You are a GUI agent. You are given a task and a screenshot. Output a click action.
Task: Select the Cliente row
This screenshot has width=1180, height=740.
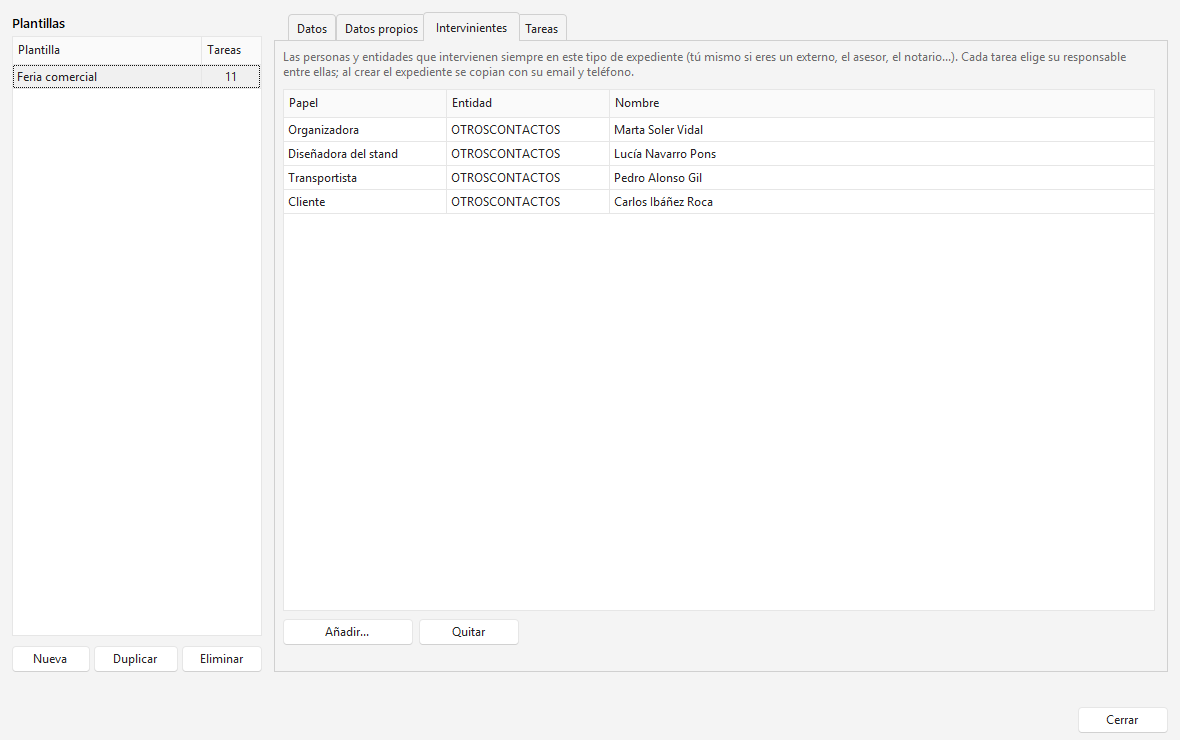(719, 202)
